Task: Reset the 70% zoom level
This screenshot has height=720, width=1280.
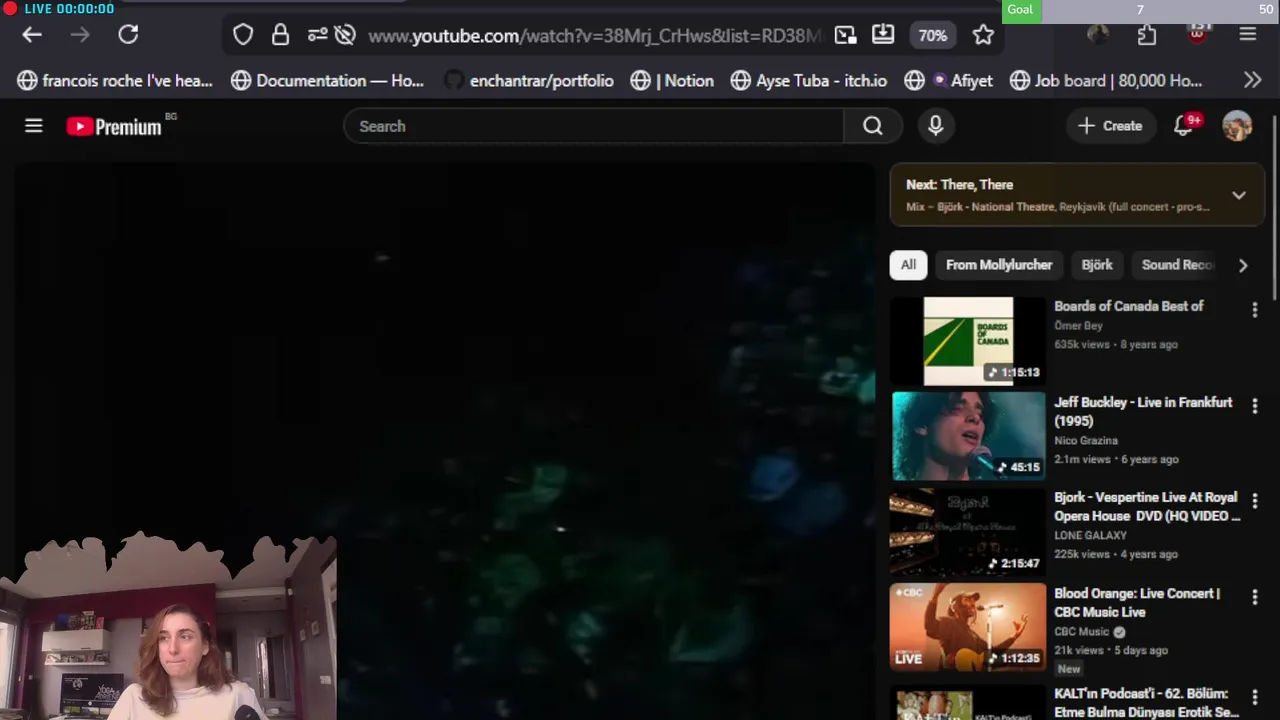Action: click(932, 35)
